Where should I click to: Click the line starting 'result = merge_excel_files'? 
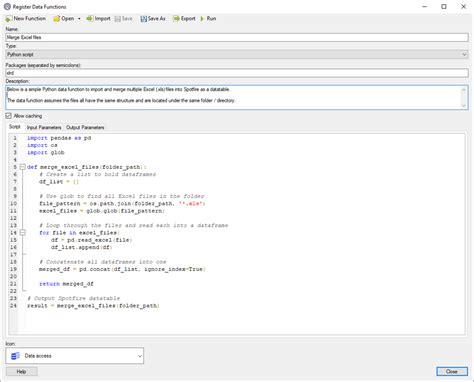pos(93,306)
